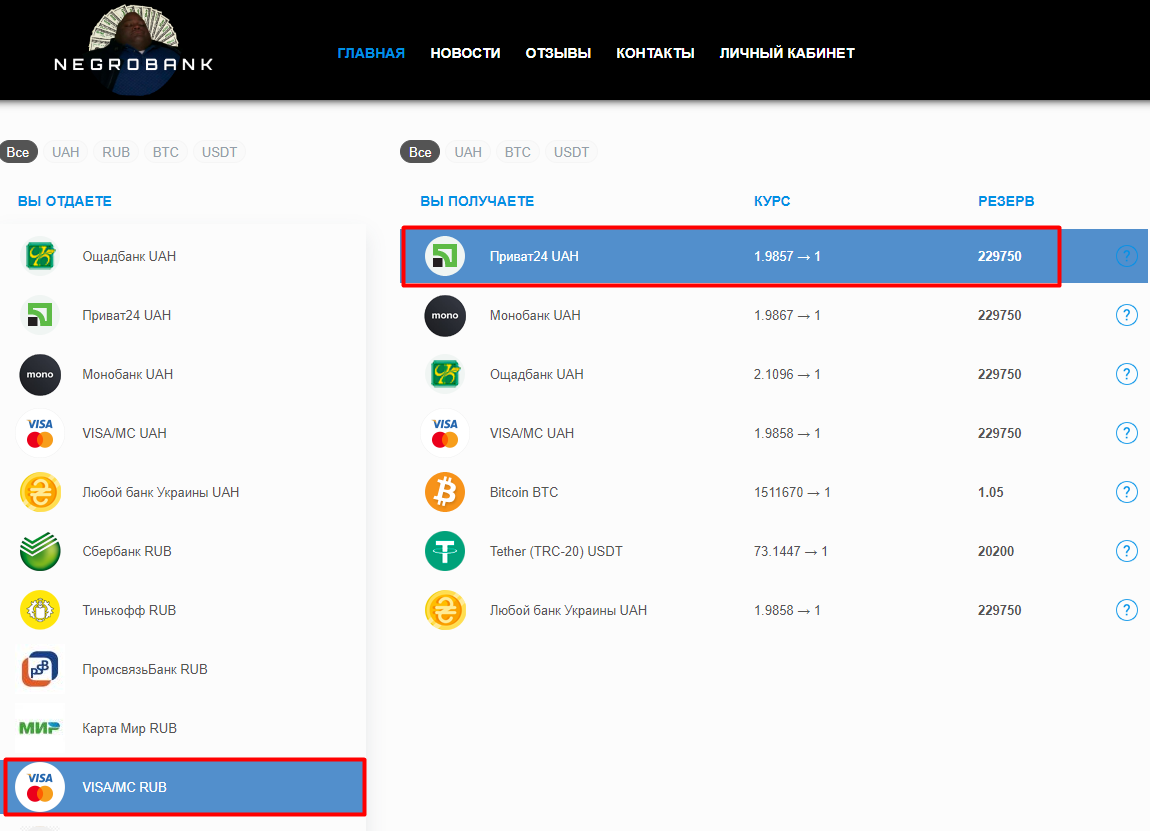Viewport: 1150px width, 831px height.
Task: Open ЛИЧНЫЙ КАБИНЕТ menu item
Action: [787, 53]
